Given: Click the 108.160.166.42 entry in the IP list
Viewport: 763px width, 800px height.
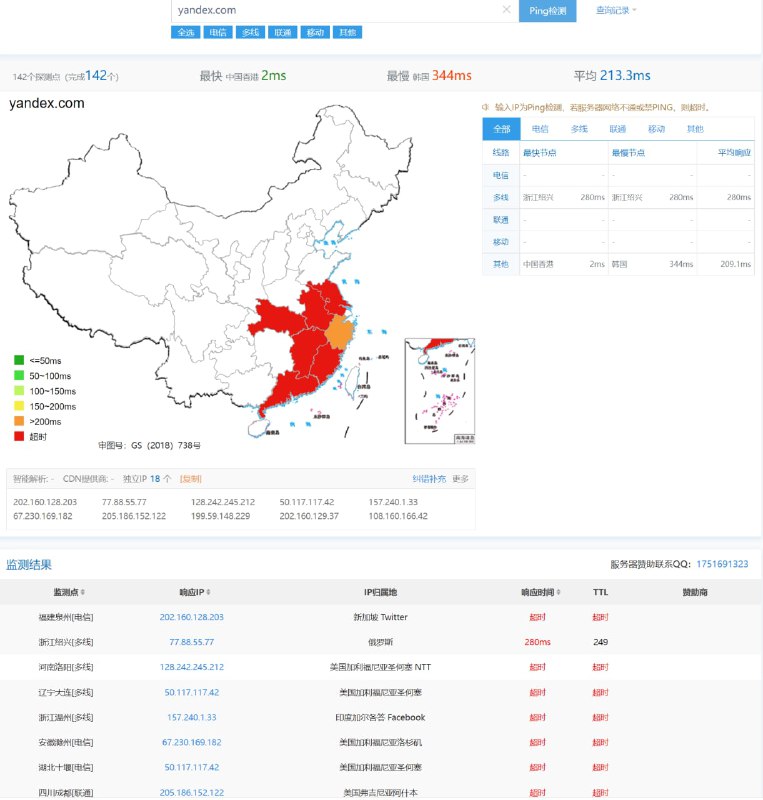Looking at the screenshot, I should tap(398, 516).
